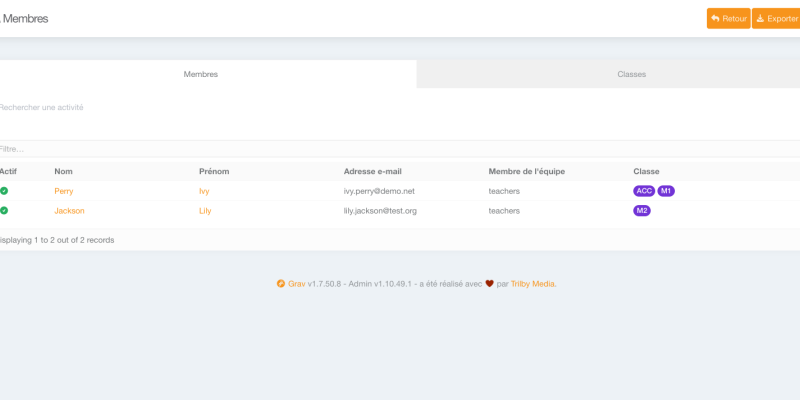Open the Lily first-name link
The image size is (800, 400).
tap(205, 211)
